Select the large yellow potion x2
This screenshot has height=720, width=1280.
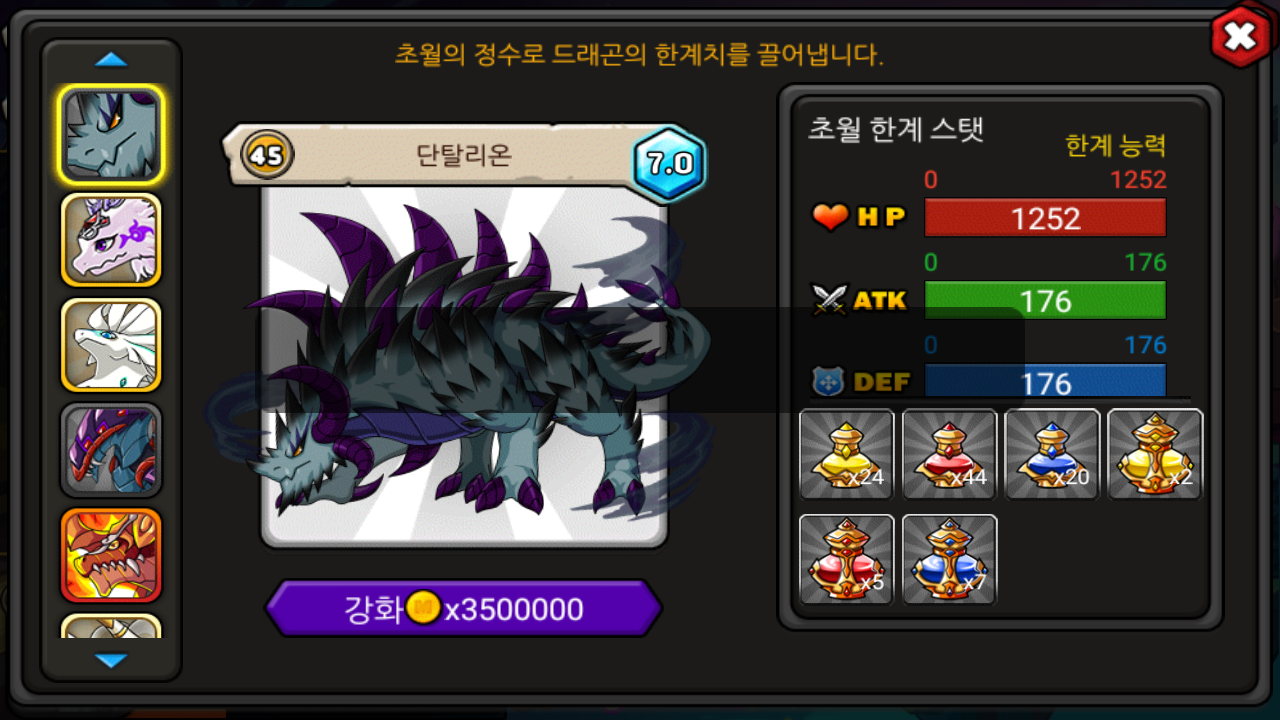[1155, 454]
